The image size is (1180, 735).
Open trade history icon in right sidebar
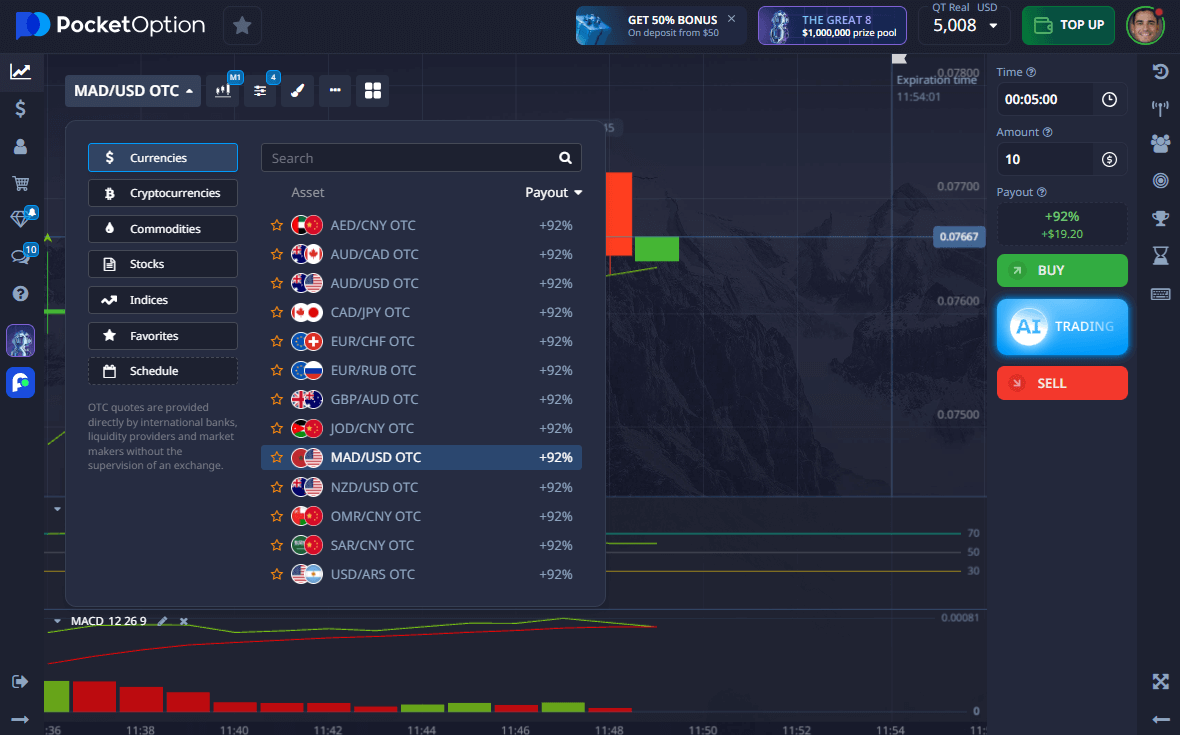coord(1160,71)
